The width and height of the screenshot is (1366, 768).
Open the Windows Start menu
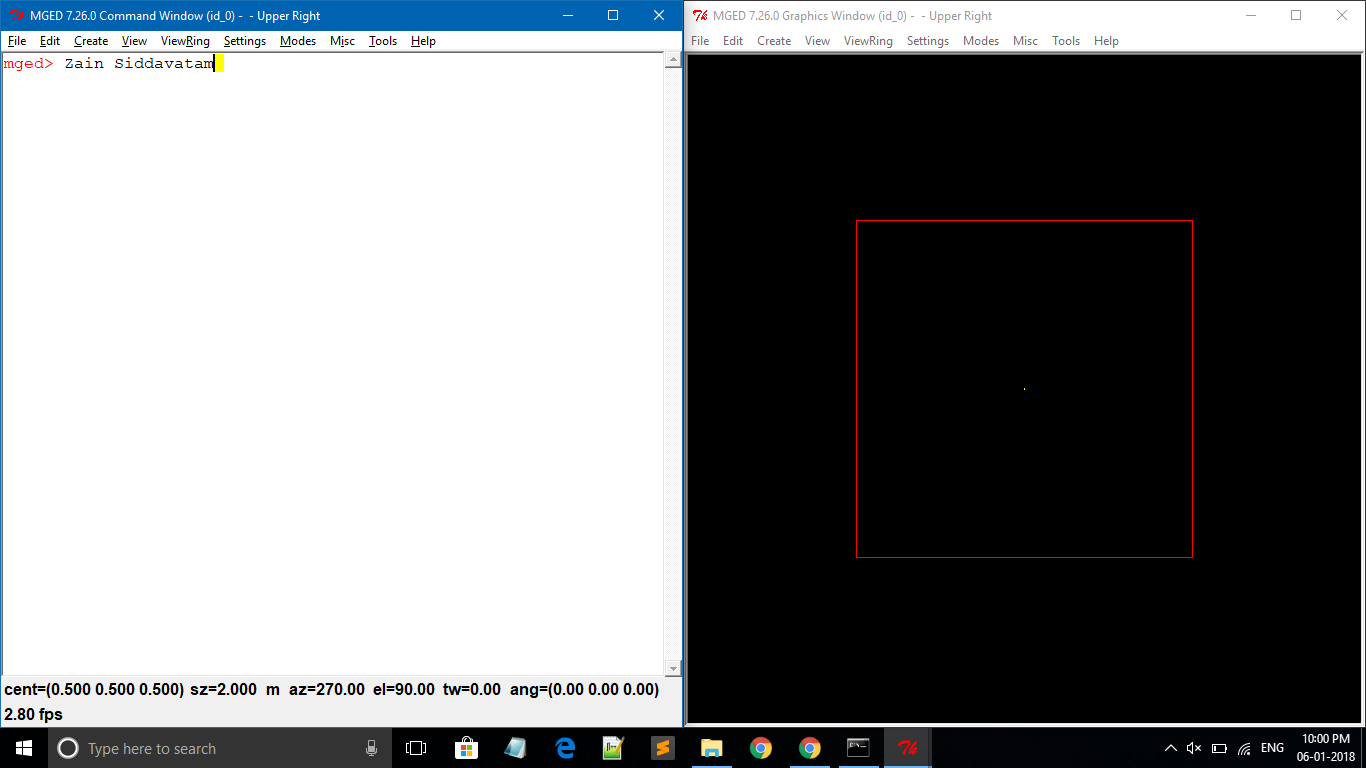24,748
